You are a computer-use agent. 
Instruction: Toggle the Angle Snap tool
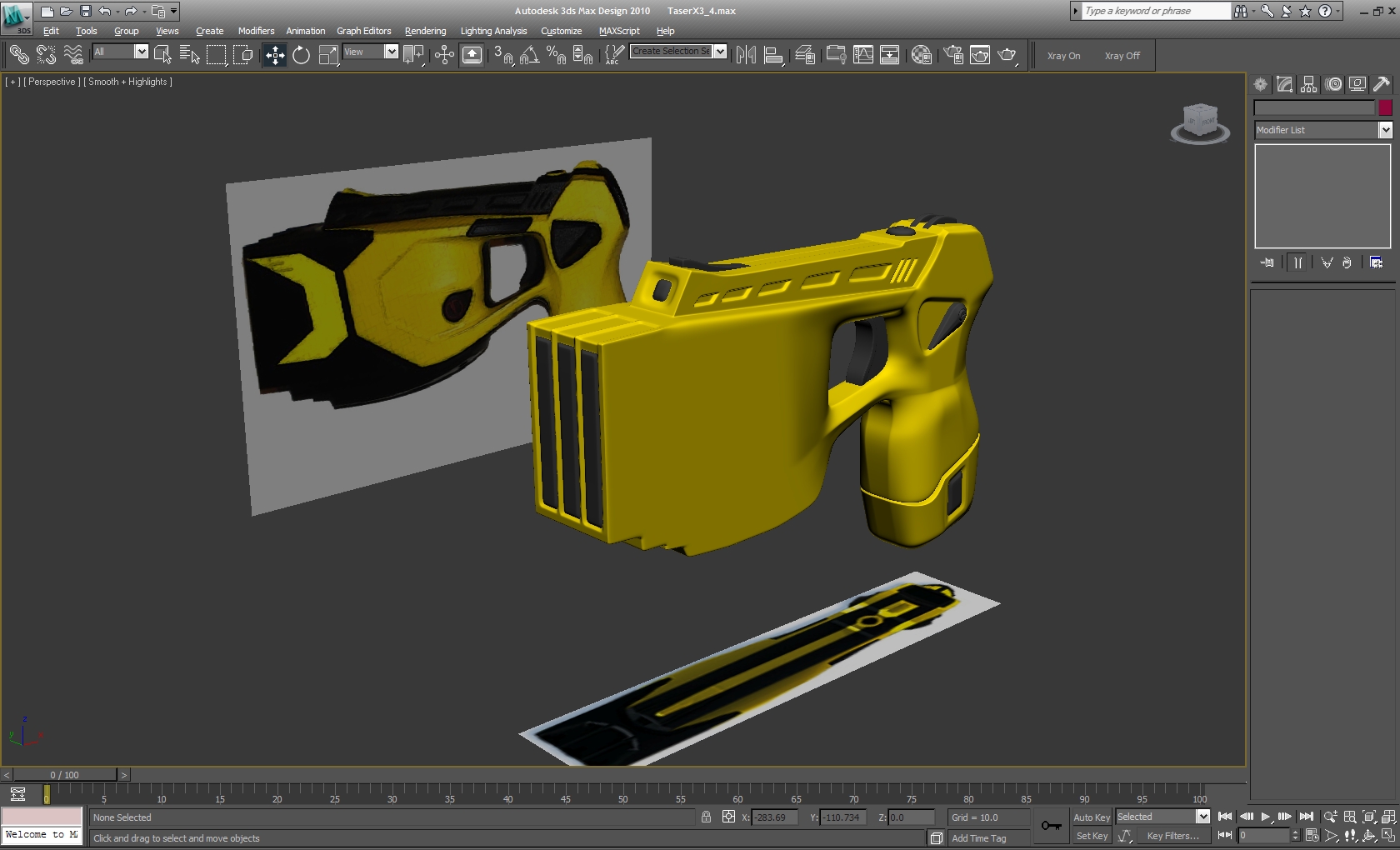tap(529, 56)
